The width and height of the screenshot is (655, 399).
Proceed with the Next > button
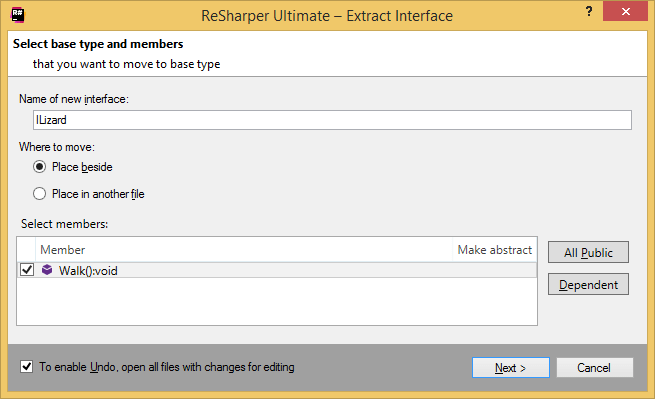click(510, 368)
